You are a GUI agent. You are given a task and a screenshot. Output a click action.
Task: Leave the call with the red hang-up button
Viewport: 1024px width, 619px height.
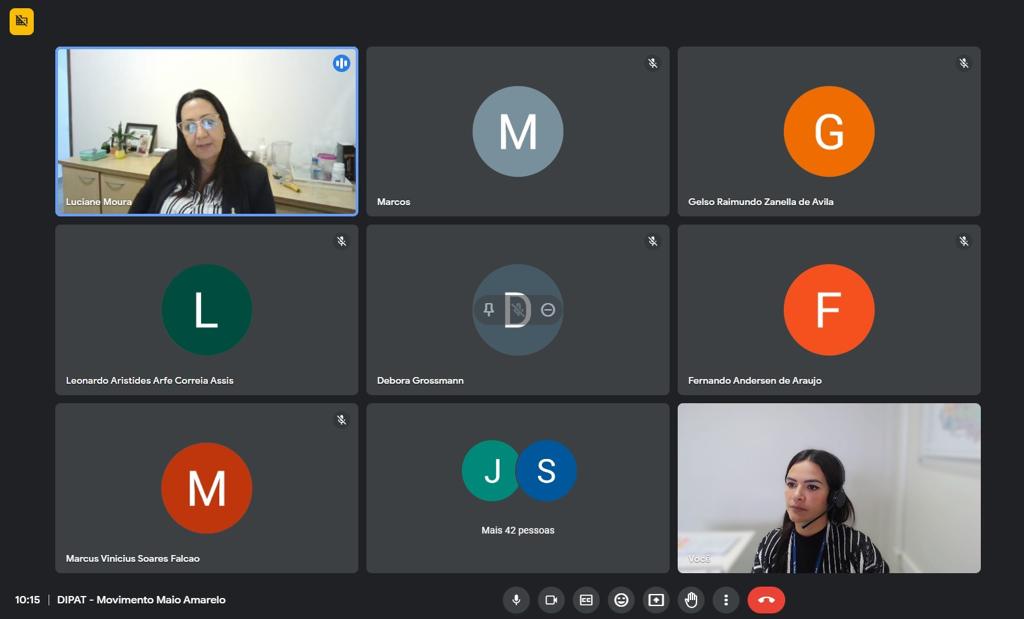766,600
